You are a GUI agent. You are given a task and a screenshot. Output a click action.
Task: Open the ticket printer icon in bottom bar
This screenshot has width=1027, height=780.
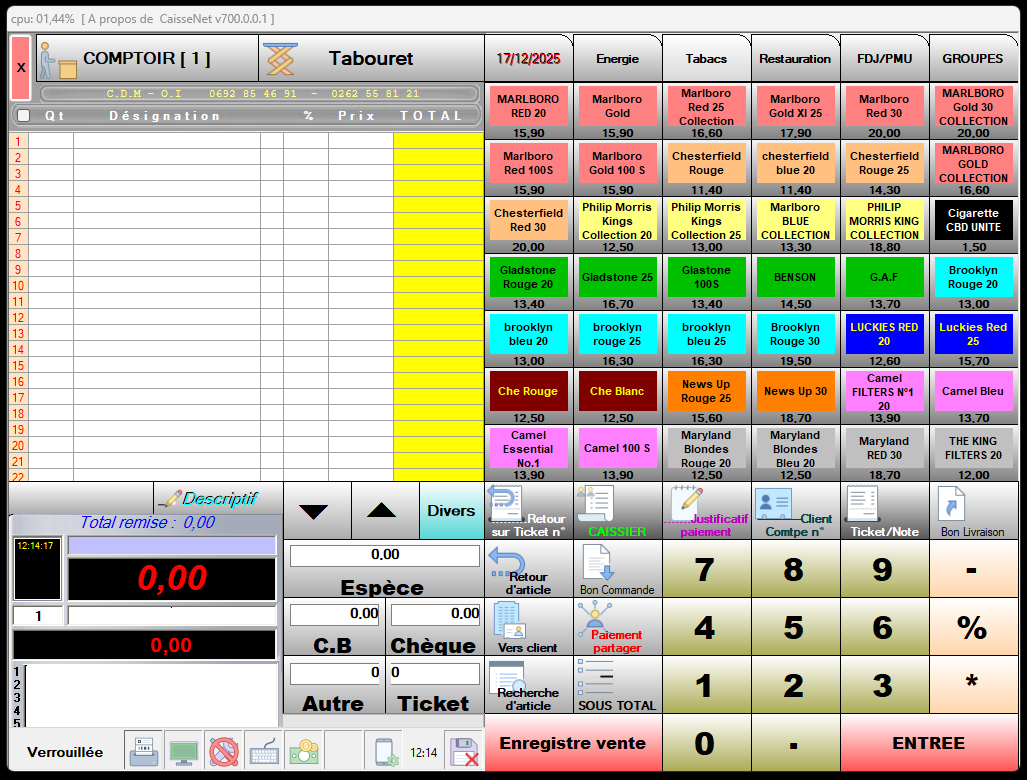tap(143, 750)
